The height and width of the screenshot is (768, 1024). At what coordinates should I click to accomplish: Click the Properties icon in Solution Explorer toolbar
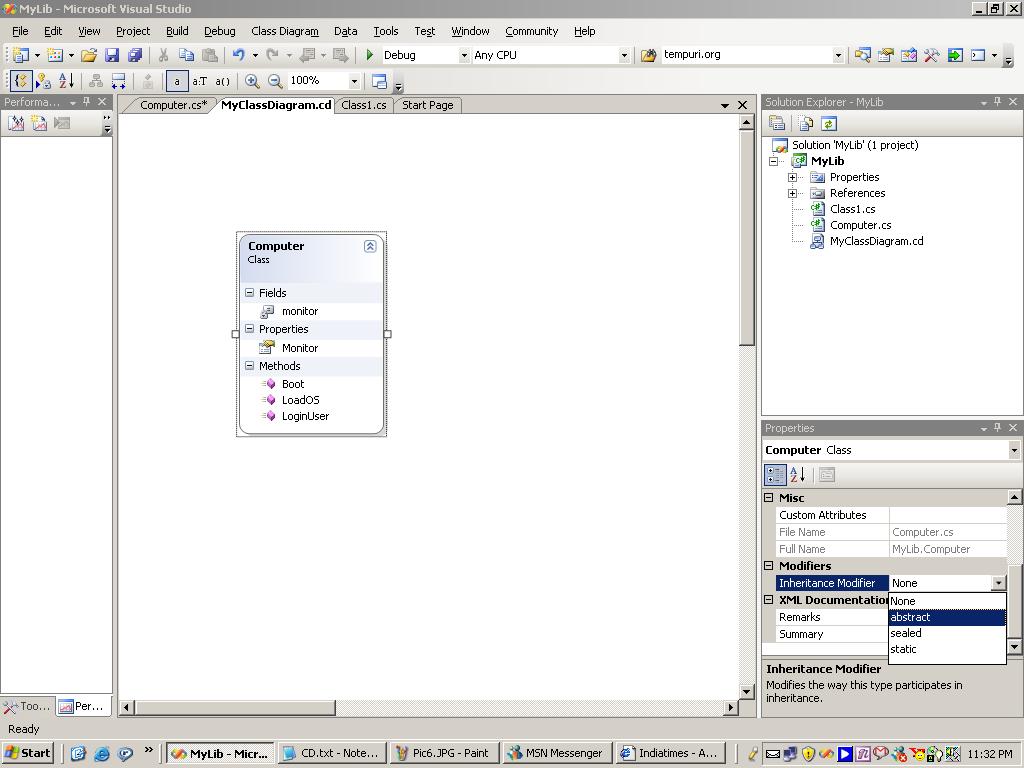click(x=777, y=123)
